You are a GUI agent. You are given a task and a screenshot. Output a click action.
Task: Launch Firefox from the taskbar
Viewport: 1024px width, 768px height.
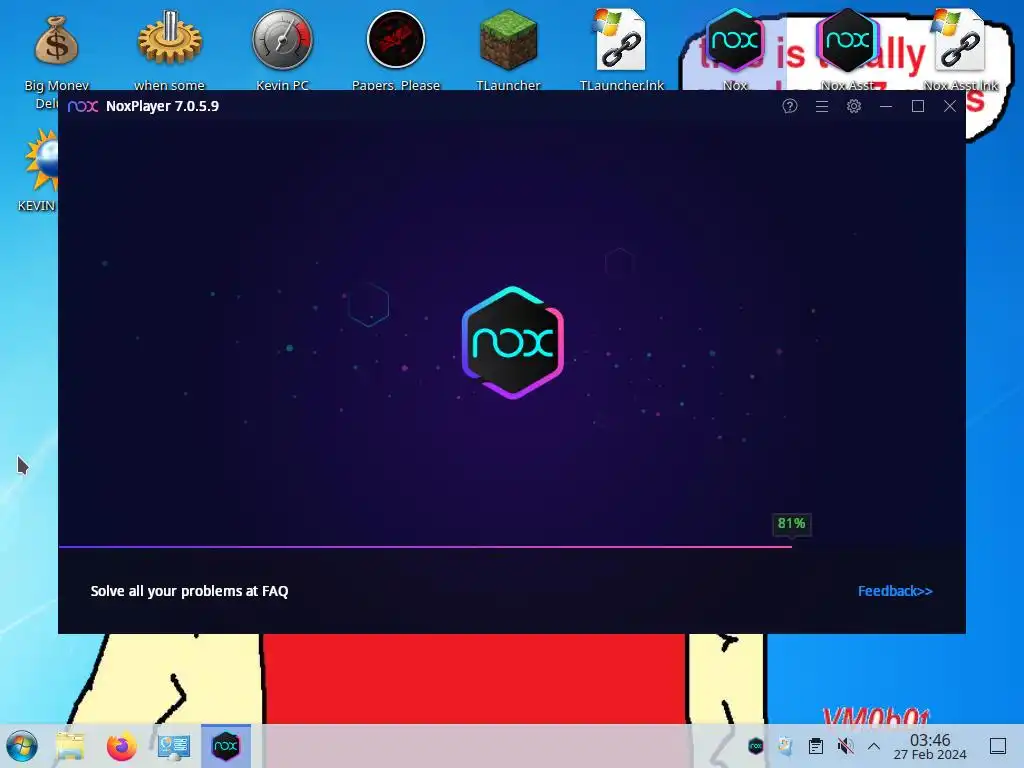[121, 746]
